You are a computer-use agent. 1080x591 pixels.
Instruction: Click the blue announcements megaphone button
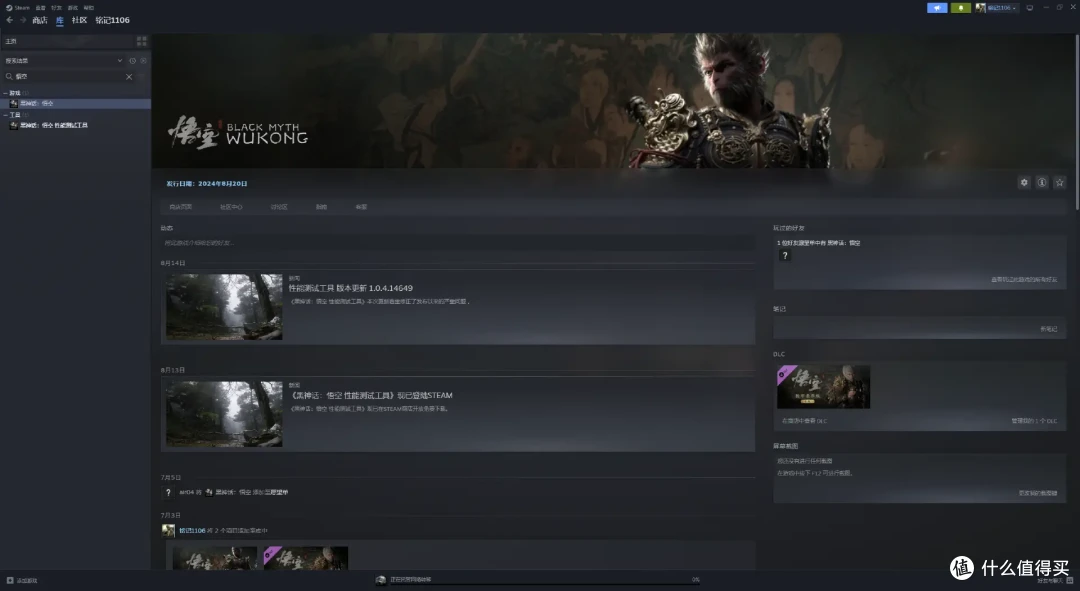coord(937,8)
